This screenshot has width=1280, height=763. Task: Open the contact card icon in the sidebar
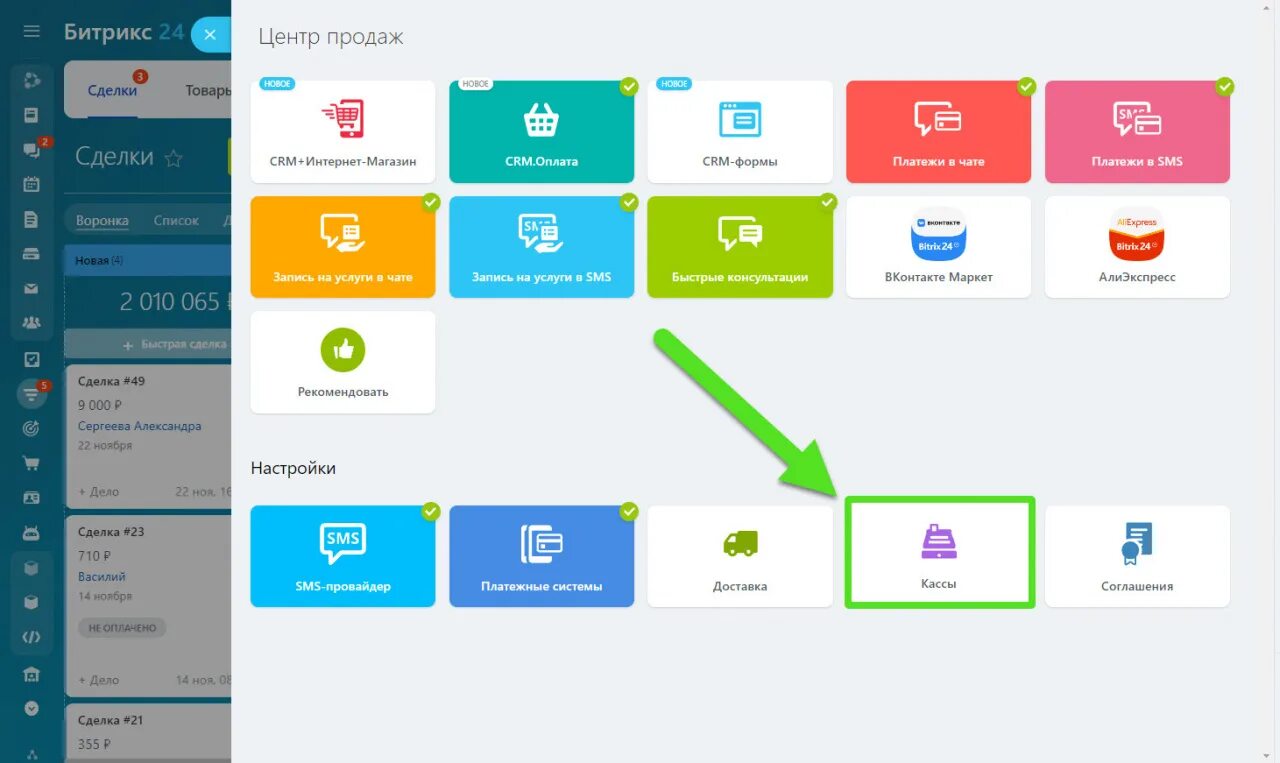(31, 498)
